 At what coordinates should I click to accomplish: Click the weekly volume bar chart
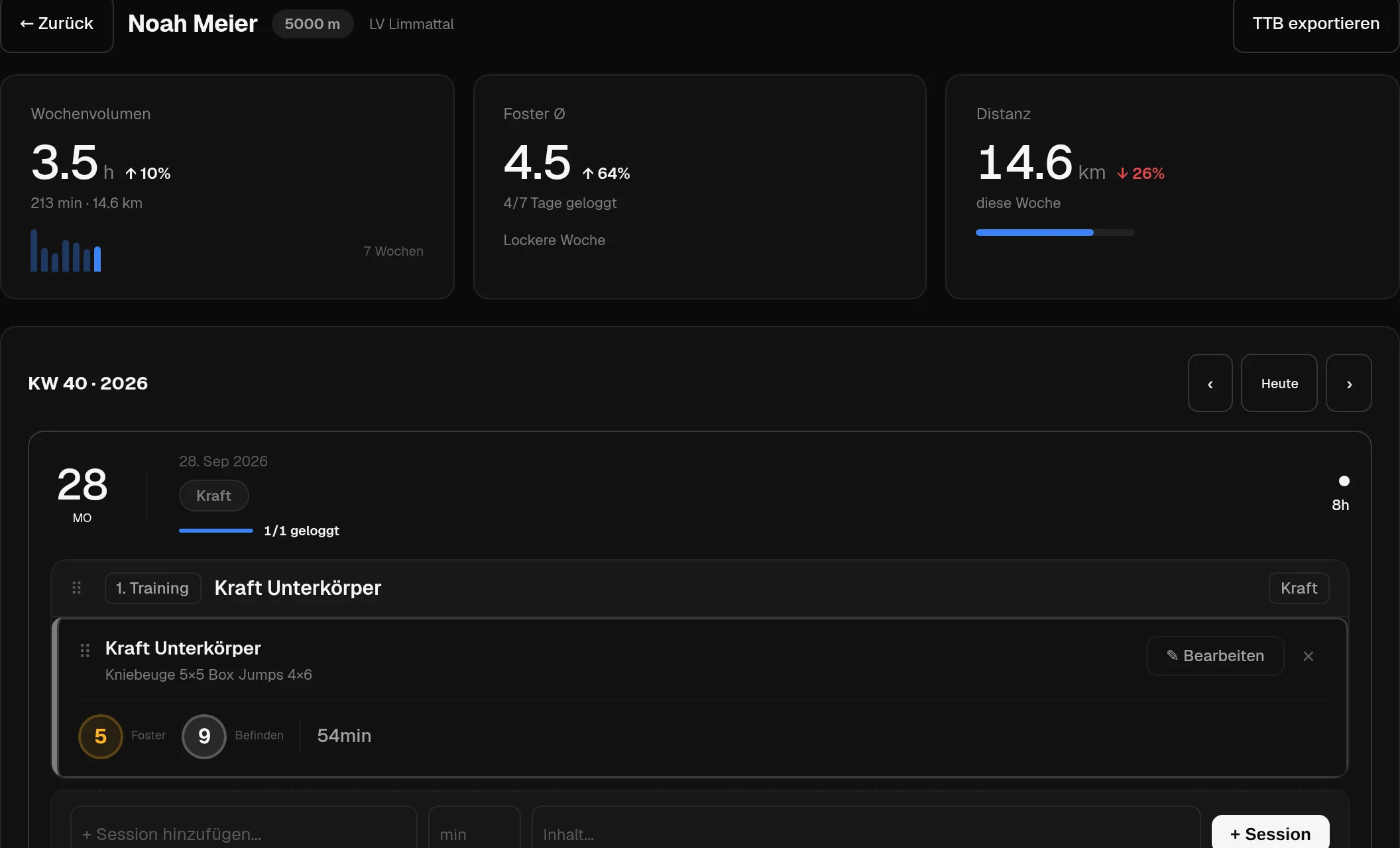[66, 250]
